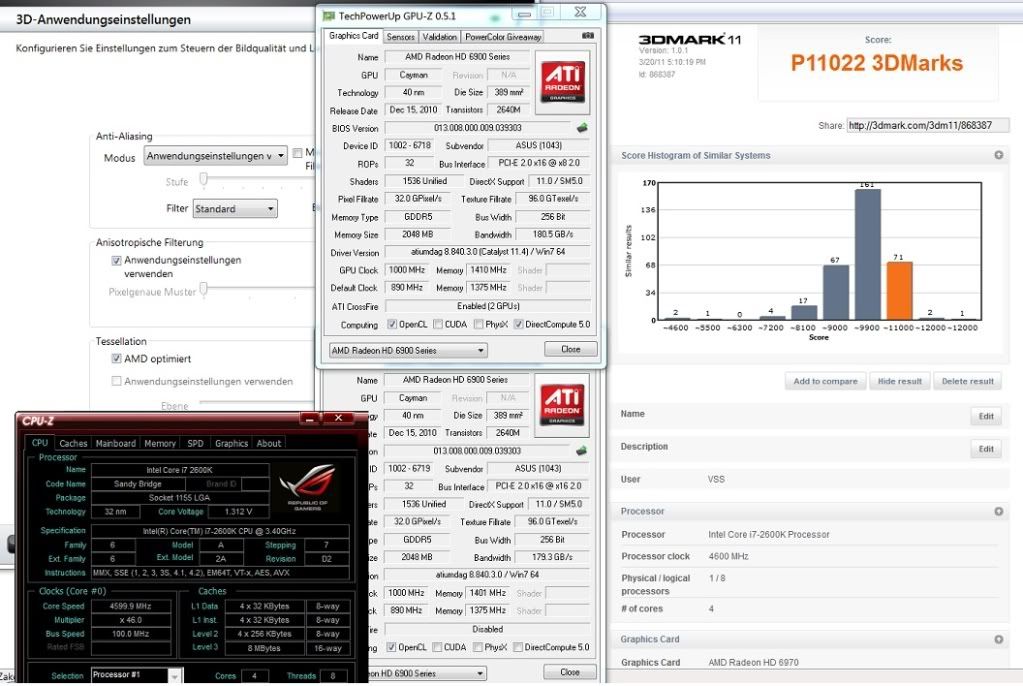The height and width of the screenshot is (686, 1023).
Task: Open the Mainboard tab in CPU-Z
Action: pos(115,443)
